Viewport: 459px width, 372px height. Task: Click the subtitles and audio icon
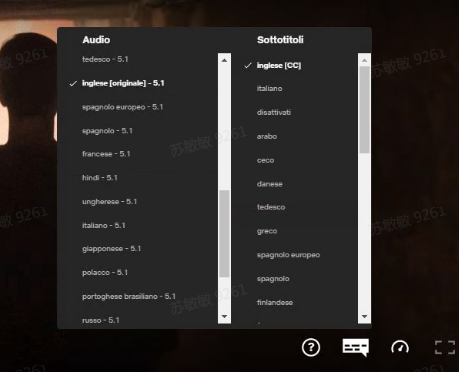click(355, 347)
